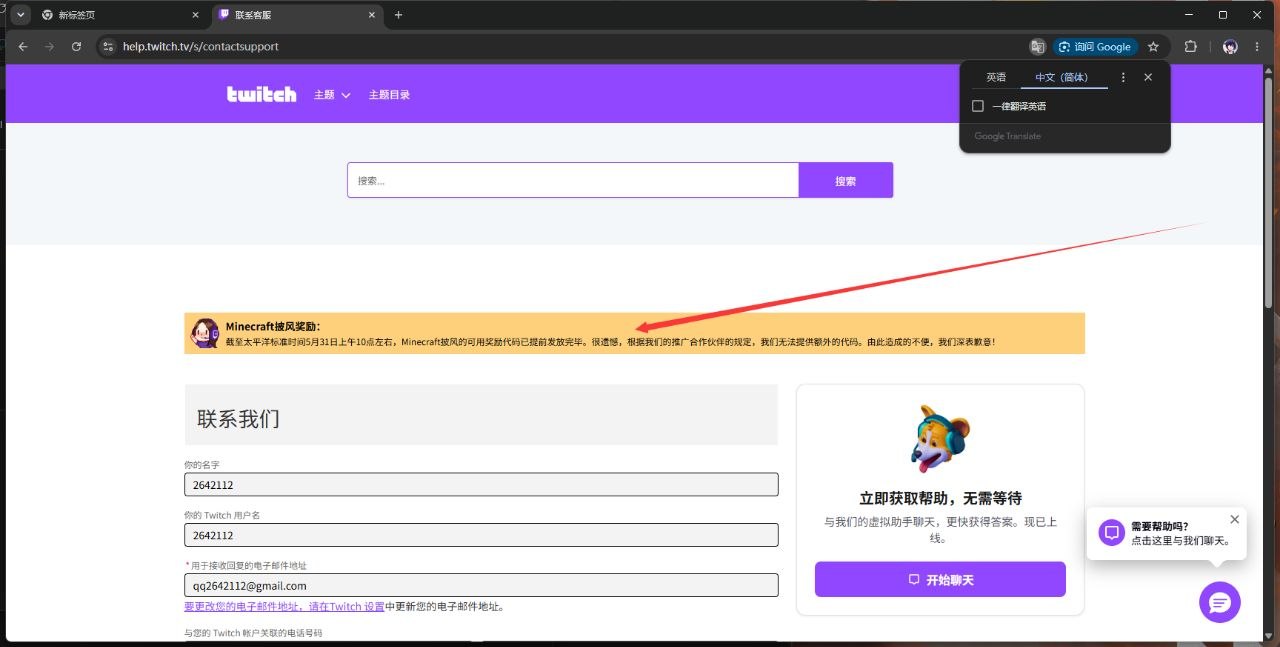Click the Google Translate label
This screenshot has width=1280, height=647.
(1008, 136)
